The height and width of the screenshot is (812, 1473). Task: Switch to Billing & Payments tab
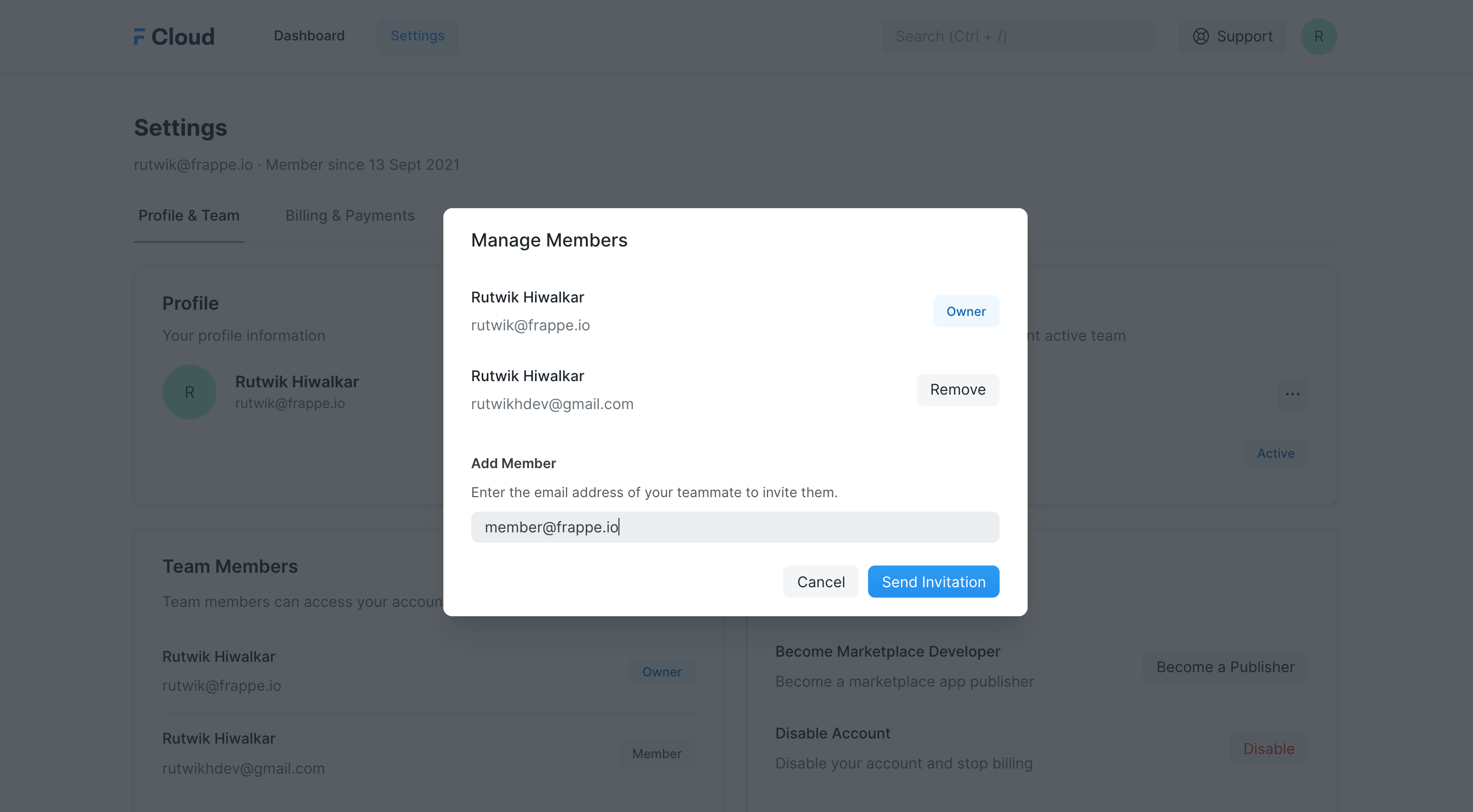(350, 215)
